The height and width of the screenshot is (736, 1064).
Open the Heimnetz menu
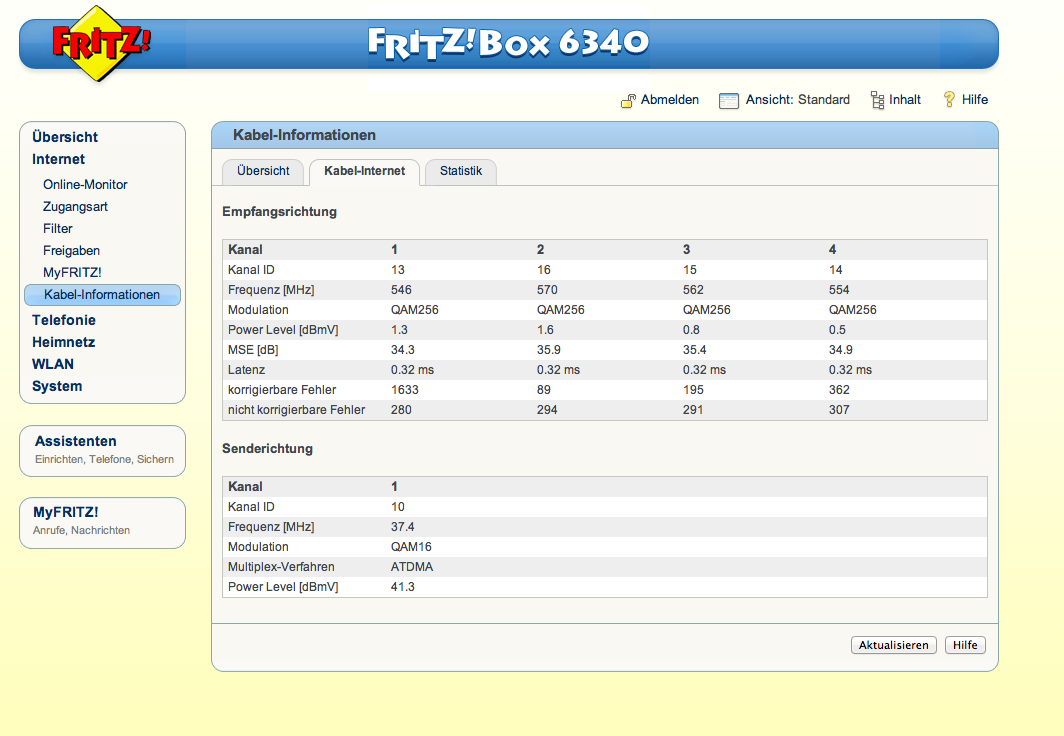pos(64,343)
